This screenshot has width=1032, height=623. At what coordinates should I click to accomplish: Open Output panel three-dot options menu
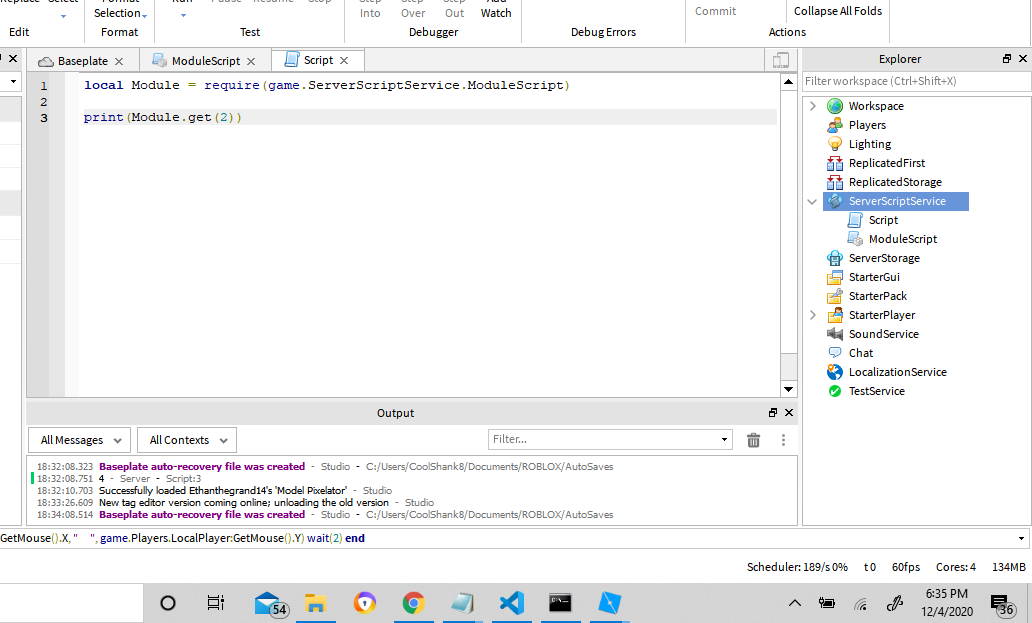783,440
